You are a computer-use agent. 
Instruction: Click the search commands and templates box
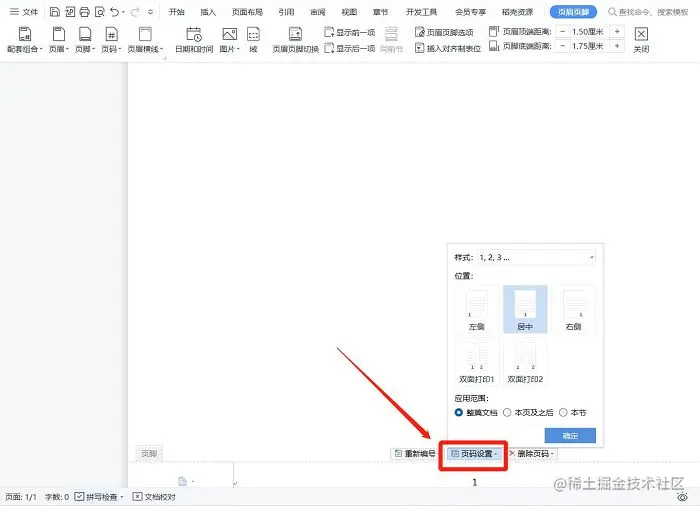point(648,12)
